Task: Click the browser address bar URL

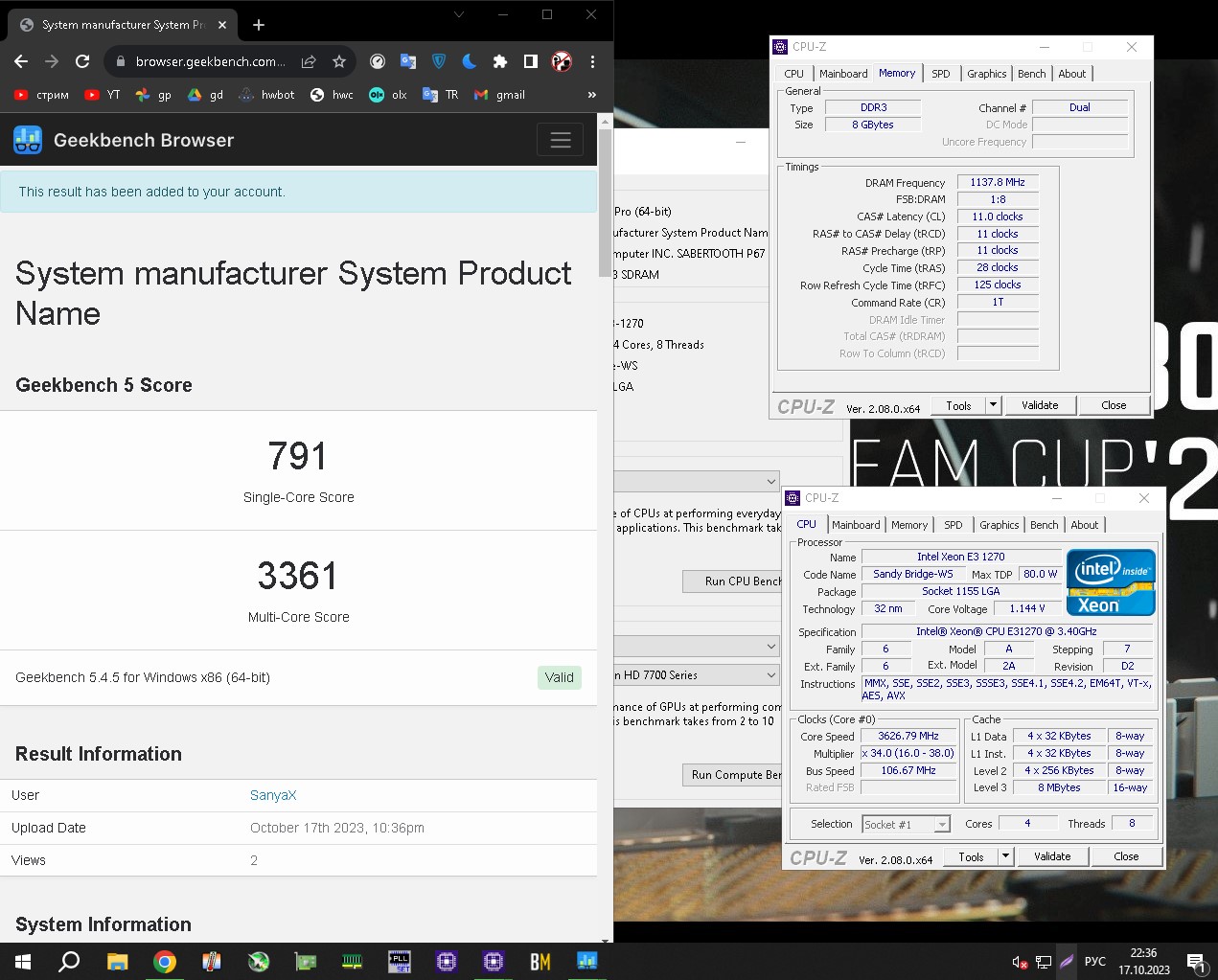Action: coord(210,61)
